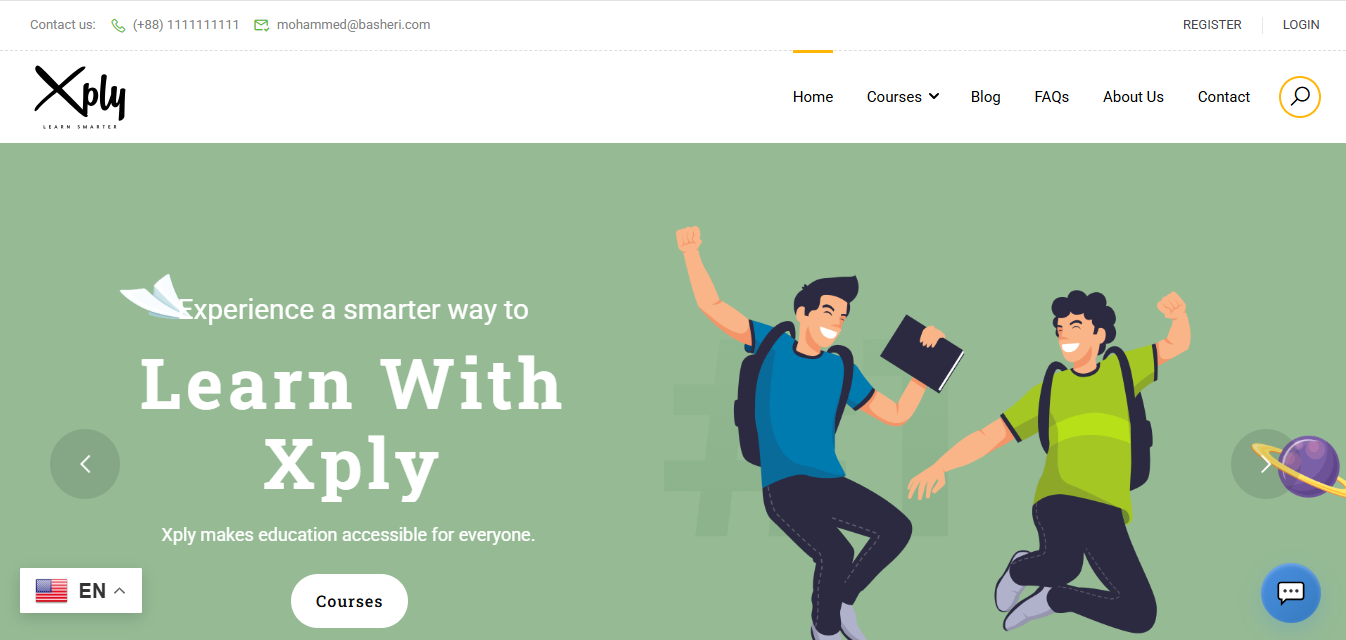
Task: Open the Blog menu item
Action: coord(985,97)
